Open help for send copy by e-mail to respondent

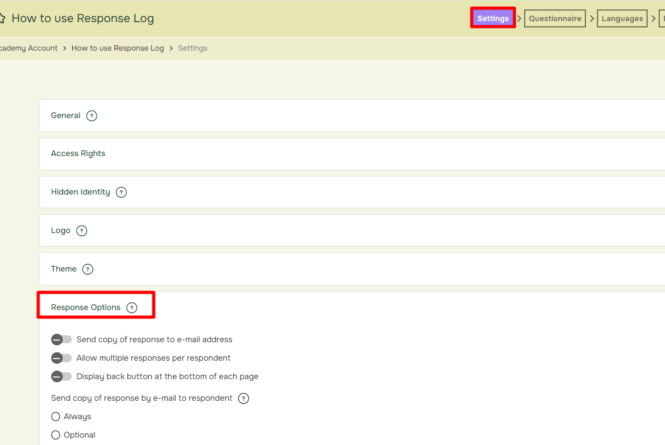pos(243,398)
